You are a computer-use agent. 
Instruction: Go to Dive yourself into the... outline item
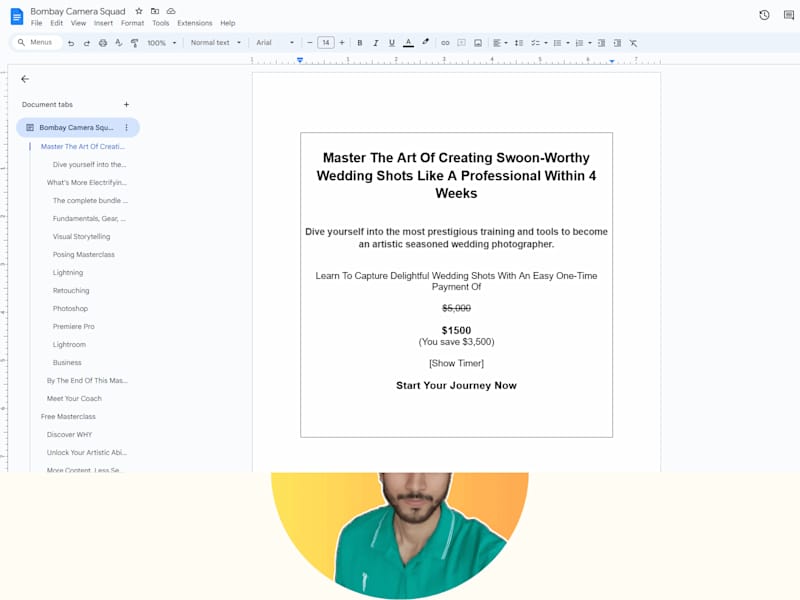89,164
